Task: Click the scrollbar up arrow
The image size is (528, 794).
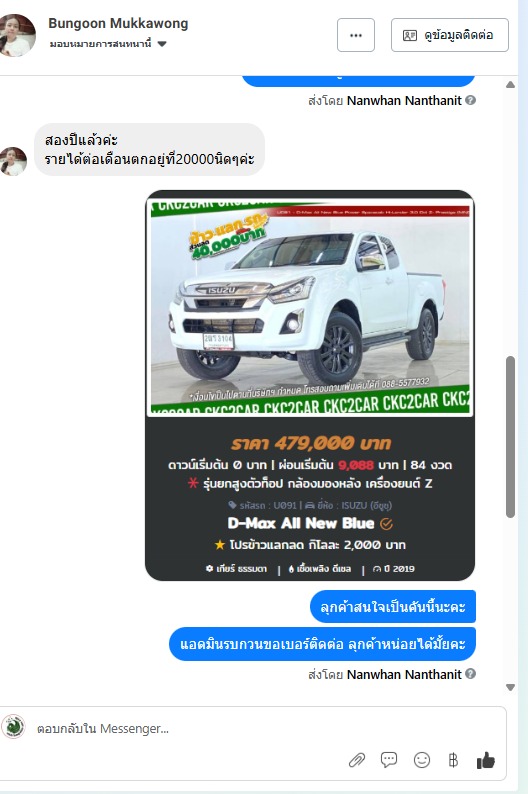Action: pyautogui.click(x=510, y=85)
